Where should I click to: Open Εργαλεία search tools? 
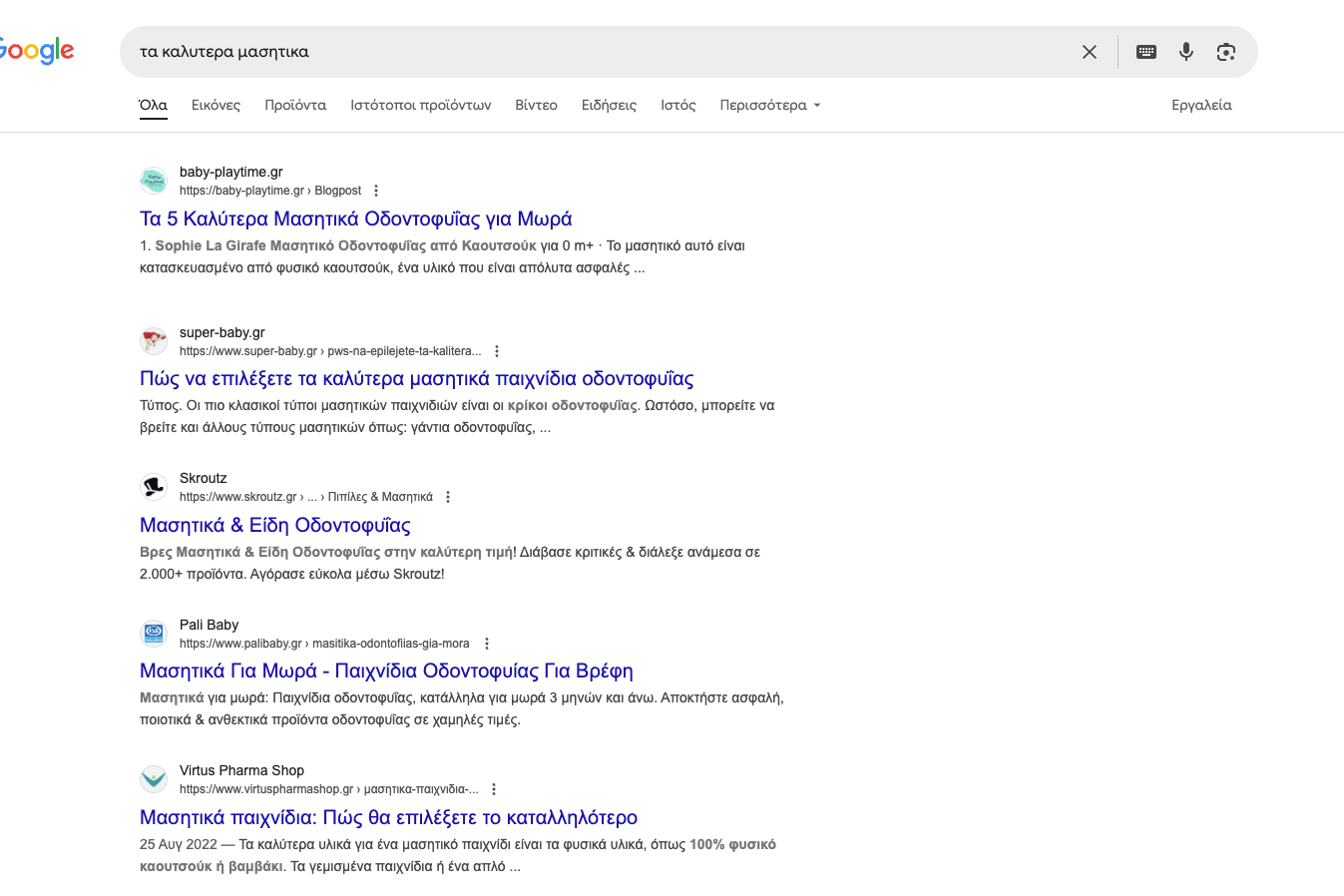click(x=1201, y=105)
